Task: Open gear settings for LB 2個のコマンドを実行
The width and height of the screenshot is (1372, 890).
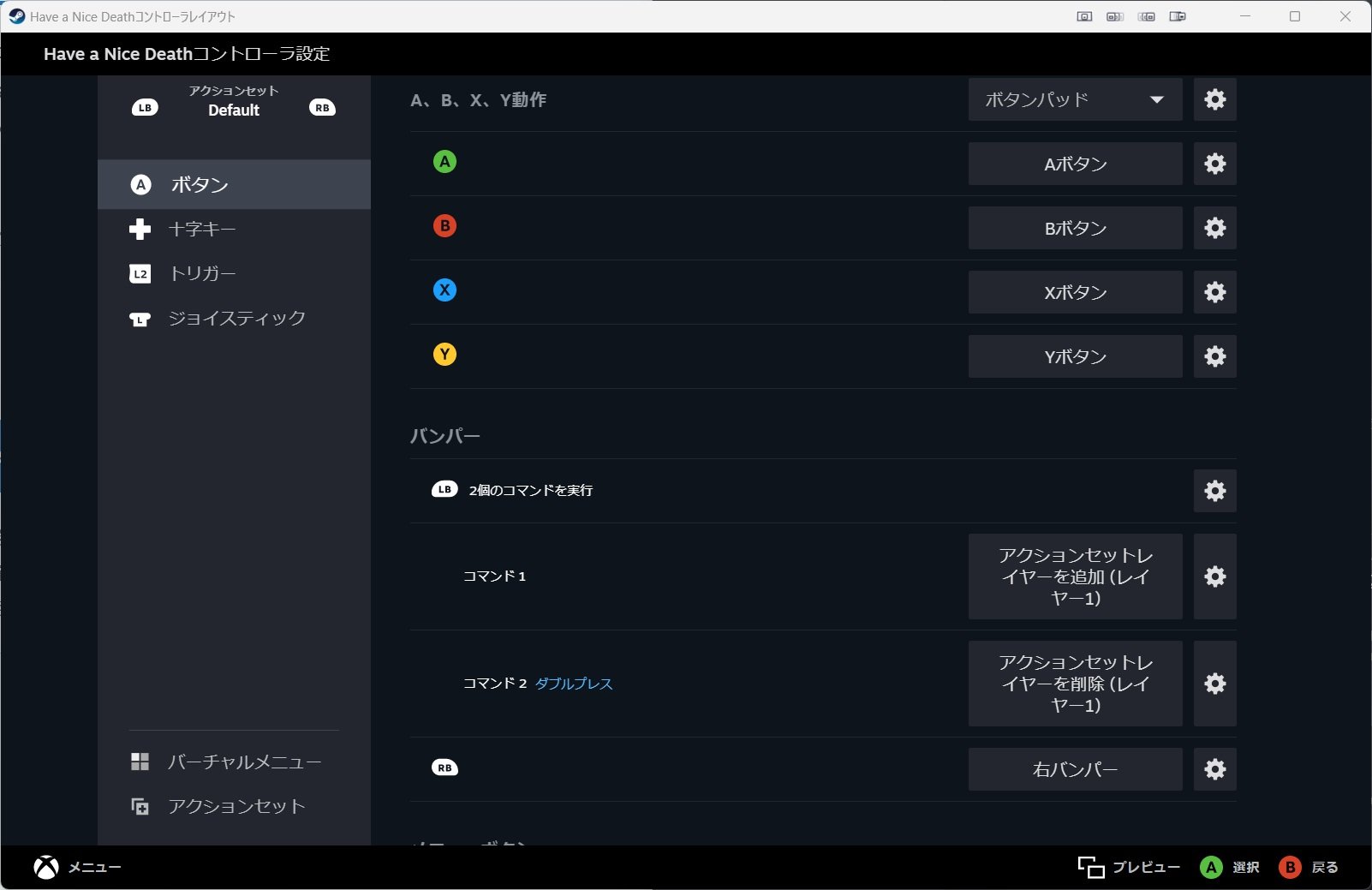Action: [x=1214, y=491]
